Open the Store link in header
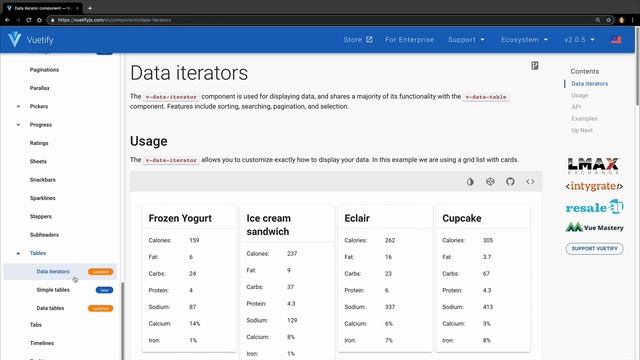 tap(358, 40)
